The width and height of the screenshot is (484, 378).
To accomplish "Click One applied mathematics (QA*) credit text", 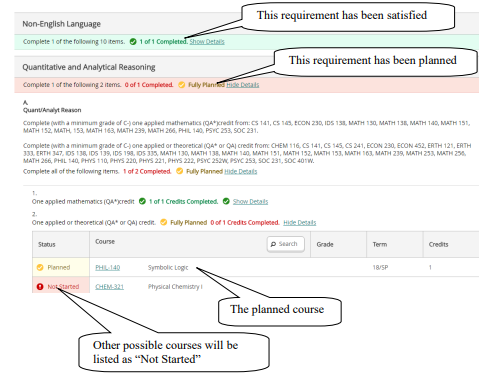I will (x=83, y=202).
